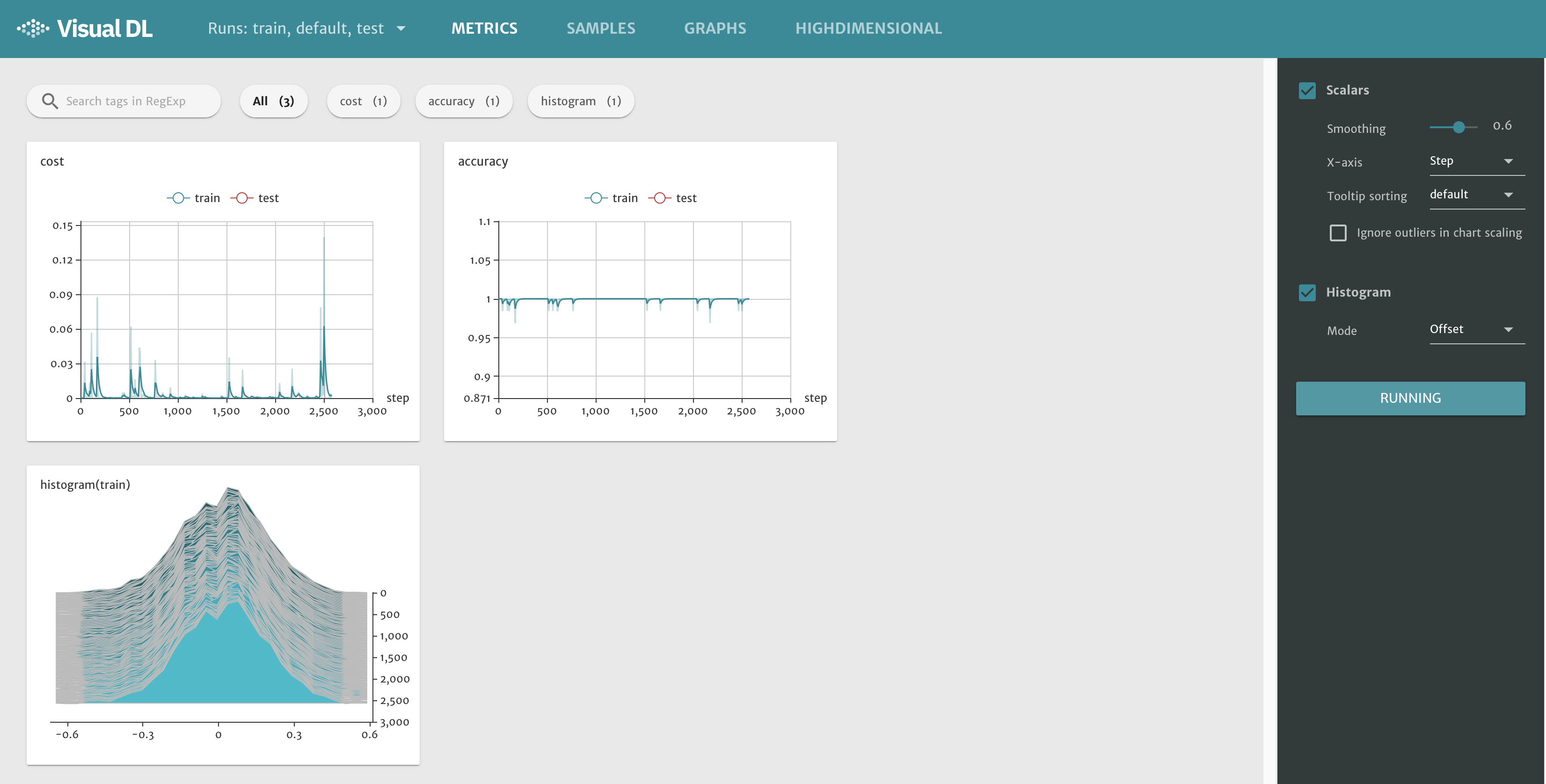Click the Runs dropdown selector arrow
The image size is (1546, 784).
coord(402,28)
